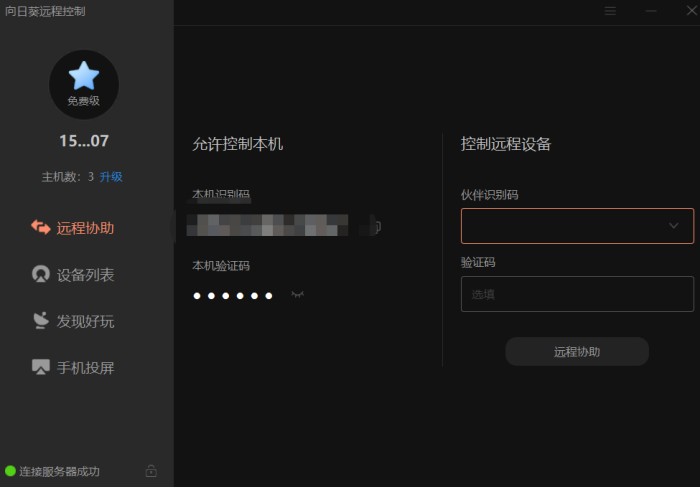Click the 设备列表 icon in the sidebar
The height and width of the screenshot is (487, 700).
coord(41,274)
